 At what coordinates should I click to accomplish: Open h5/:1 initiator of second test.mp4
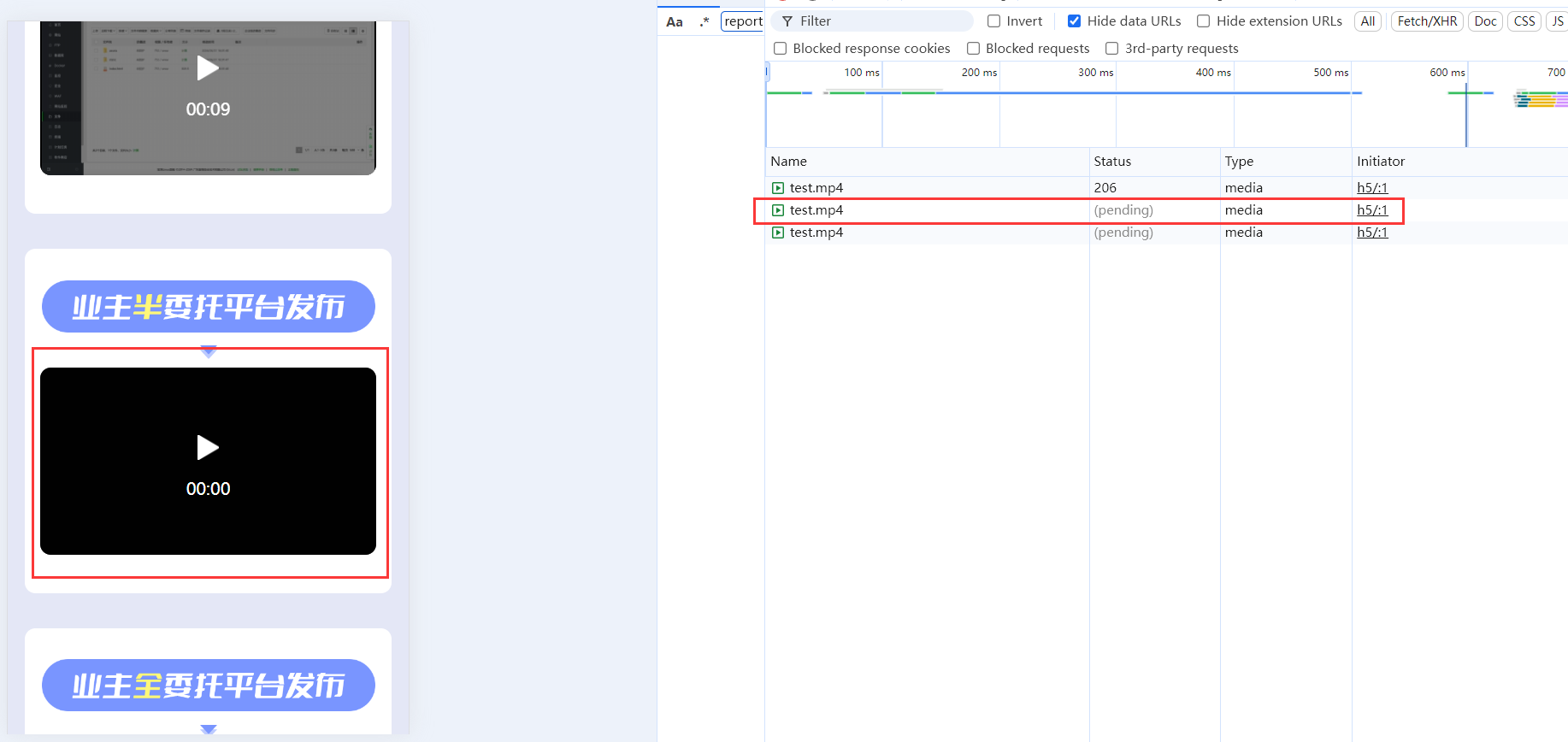pos(1372,210)
